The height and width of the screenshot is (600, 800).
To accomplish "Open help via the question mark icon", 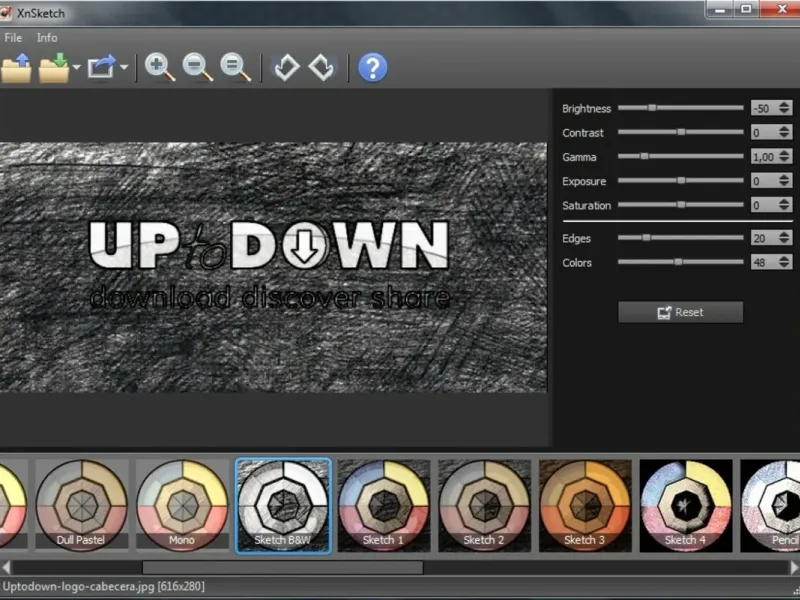I will tap(372, 68).
